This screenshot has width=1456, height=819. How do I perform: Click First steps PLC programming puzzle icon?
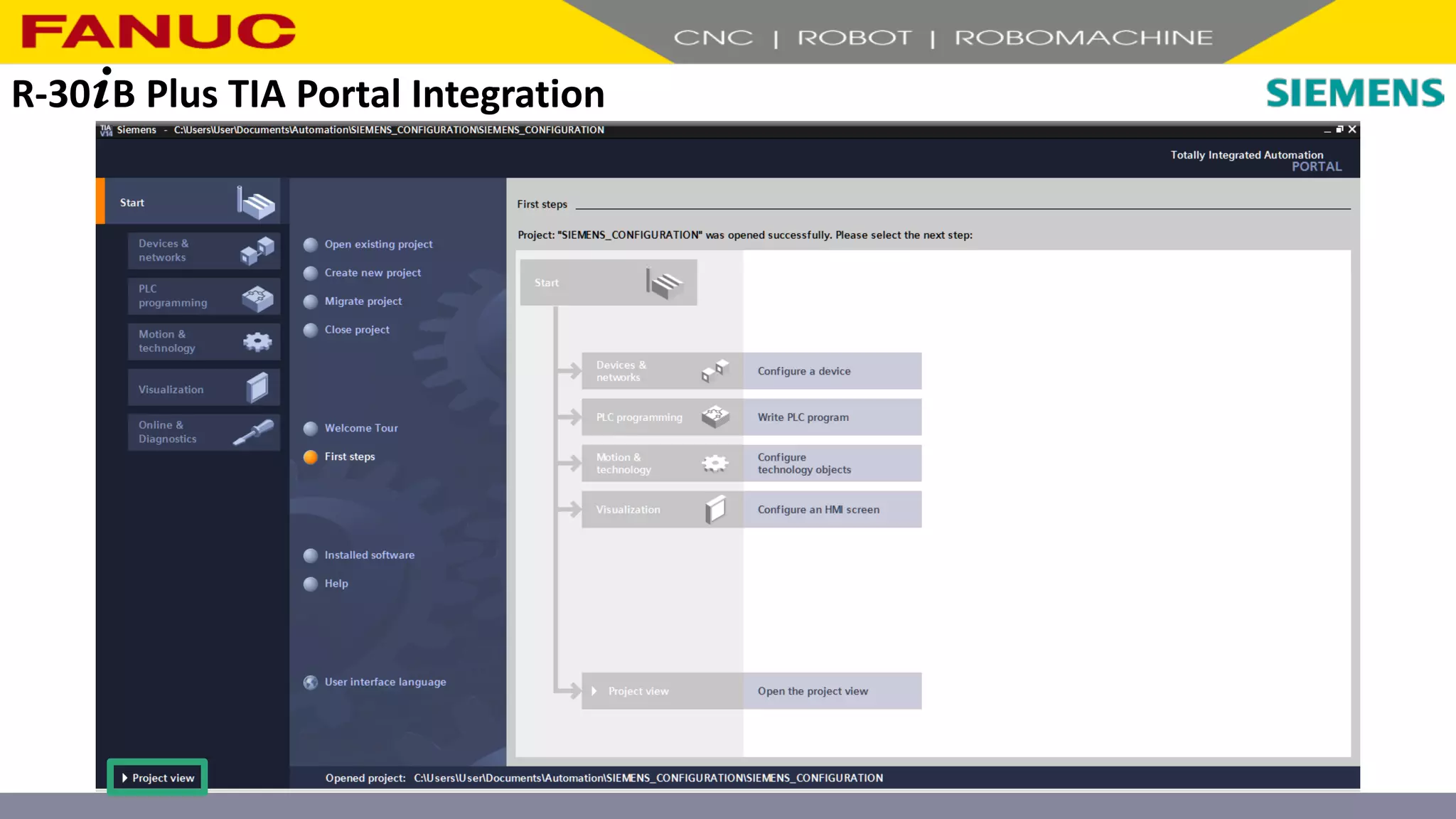(715, 417)
